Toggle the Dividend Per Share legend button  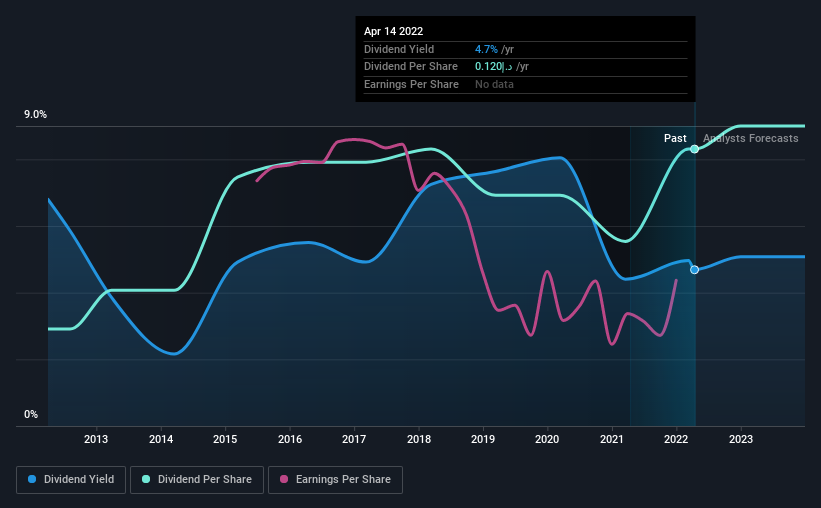pyautogui.click(x=197, y=480)
